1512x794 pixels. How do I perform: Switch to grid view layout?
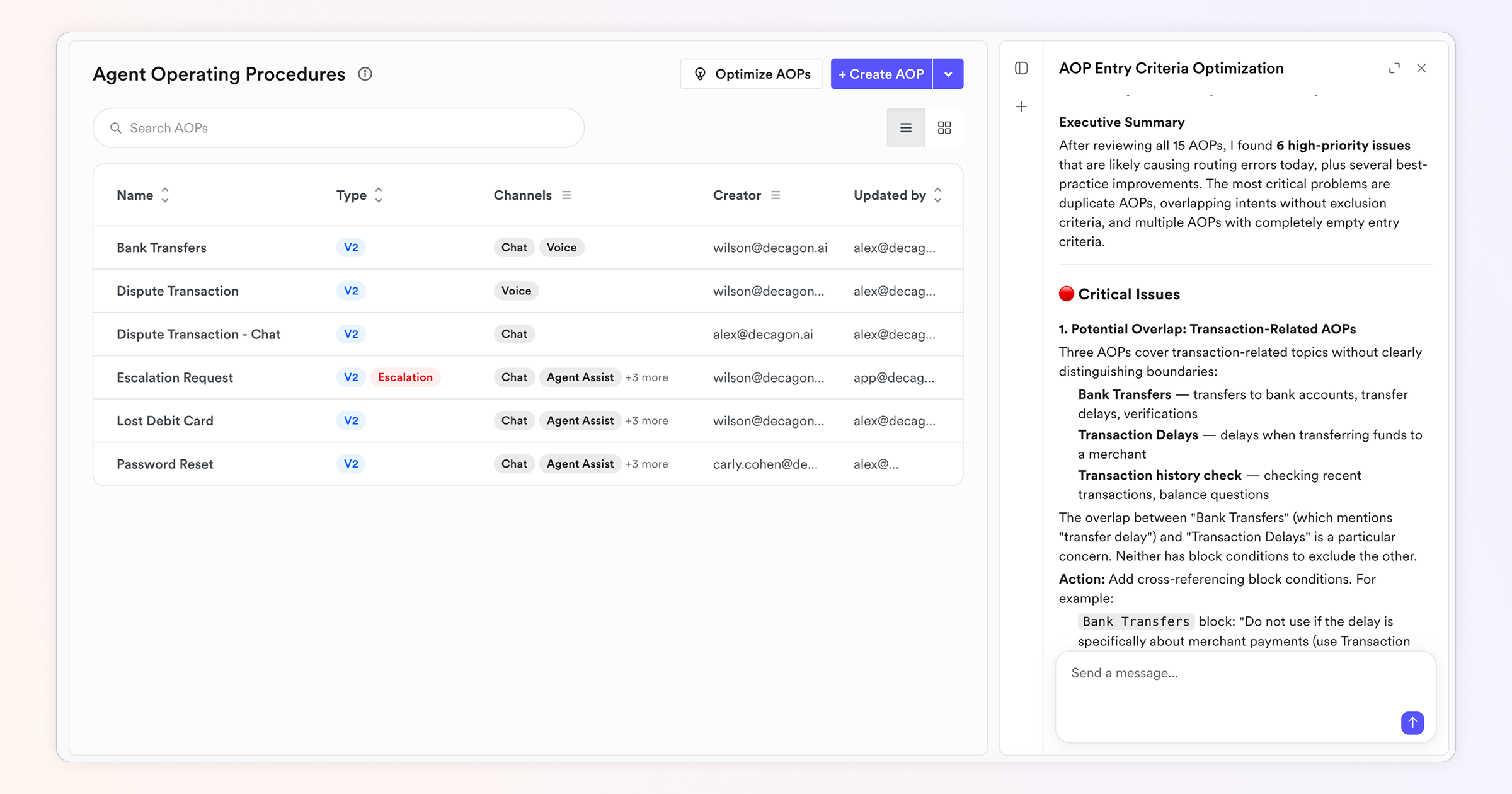coord(944,128)
